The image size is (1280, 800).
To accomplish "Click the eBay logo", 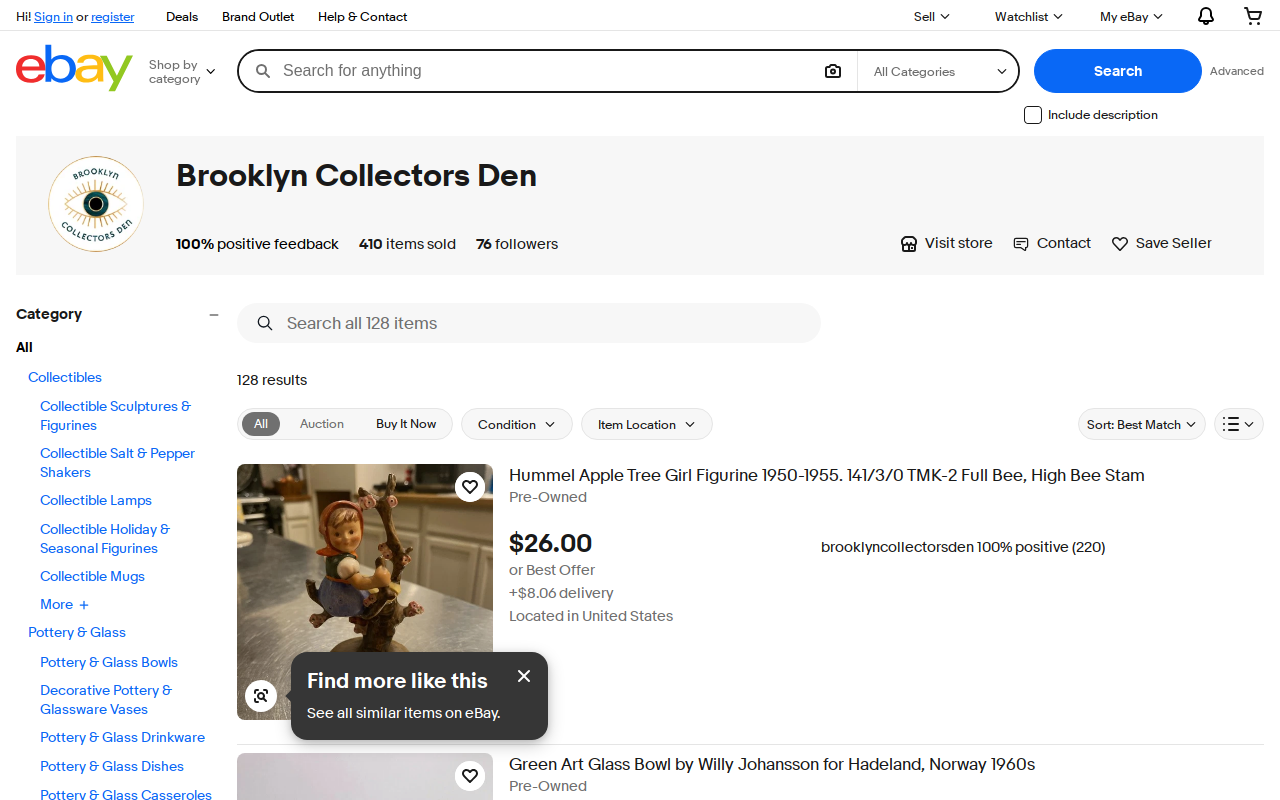I will click(74, 68).
